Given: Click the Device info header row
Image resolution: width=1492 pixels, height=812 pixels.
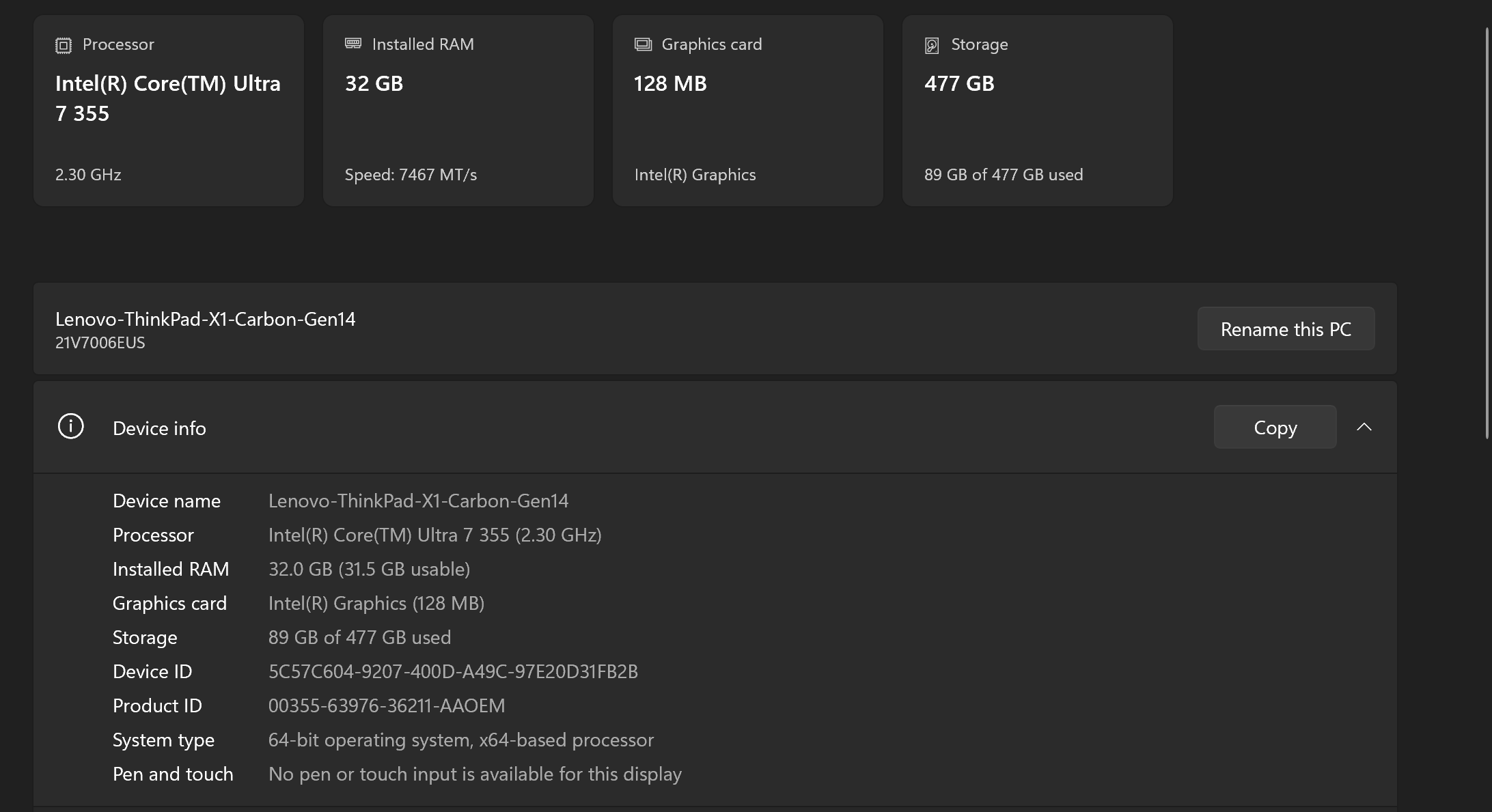Looking at the screenshot, I should 715,427.
